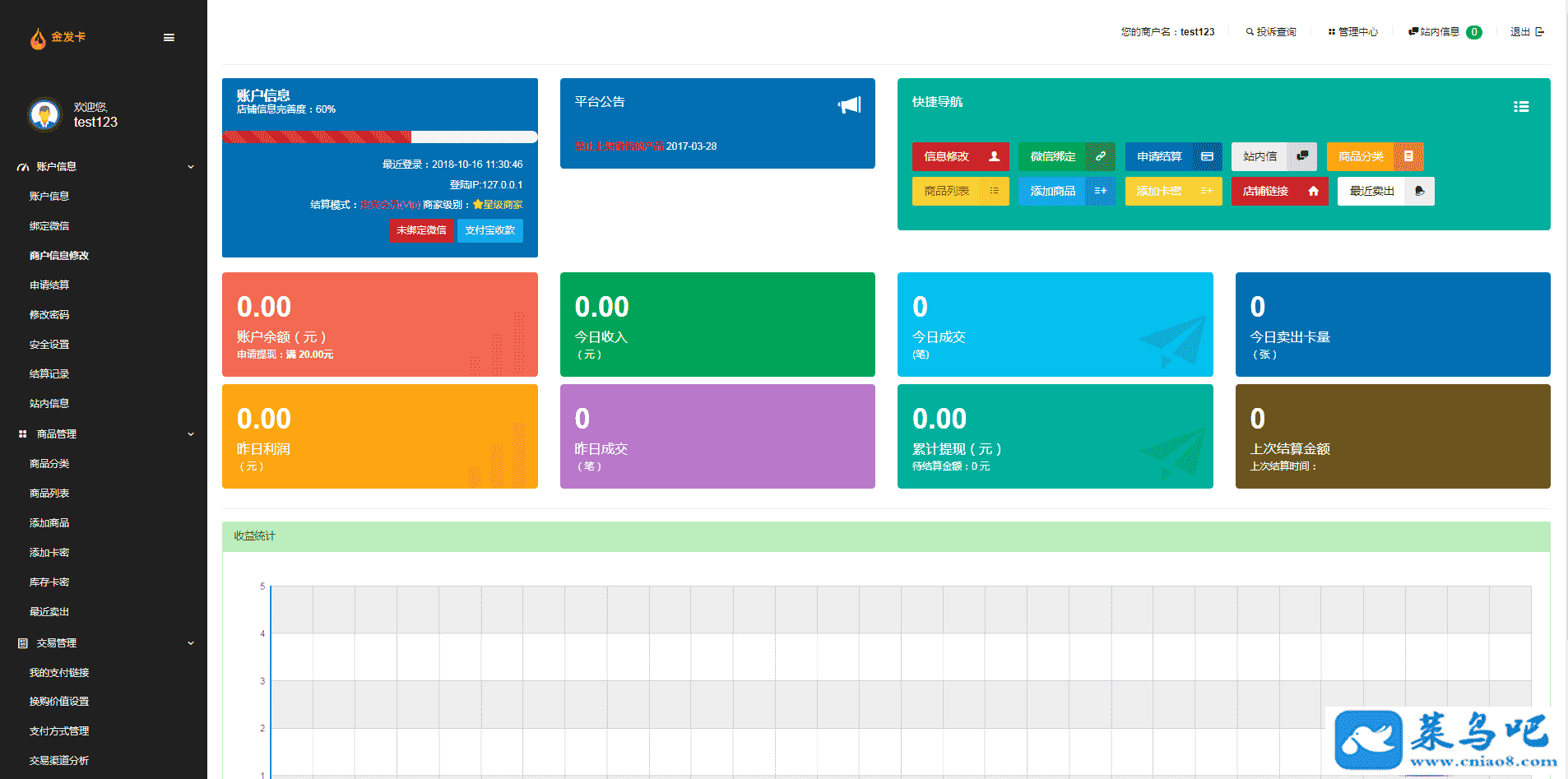Click the 退出 logout icon in header
Viewport: 1568px width, 779px height.
click(1539, 32)
